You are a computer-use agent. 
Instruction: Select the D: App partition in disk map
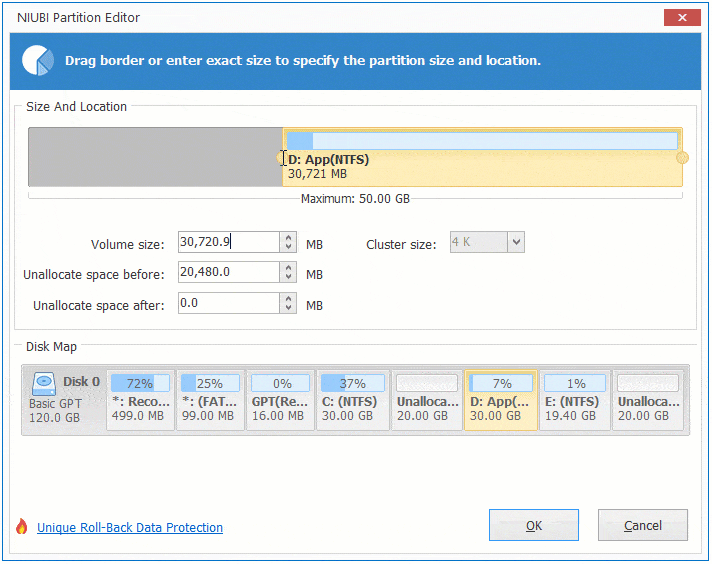500,399
